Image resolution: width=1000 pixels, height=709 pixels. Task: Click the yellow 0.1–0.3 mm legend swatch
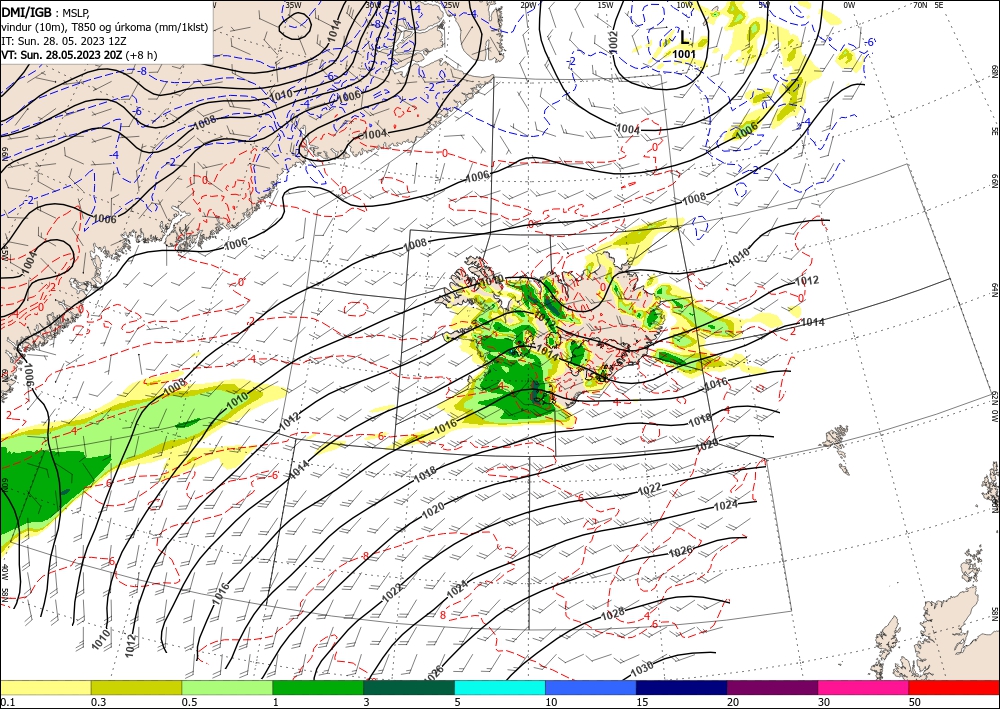click(45, 687)
